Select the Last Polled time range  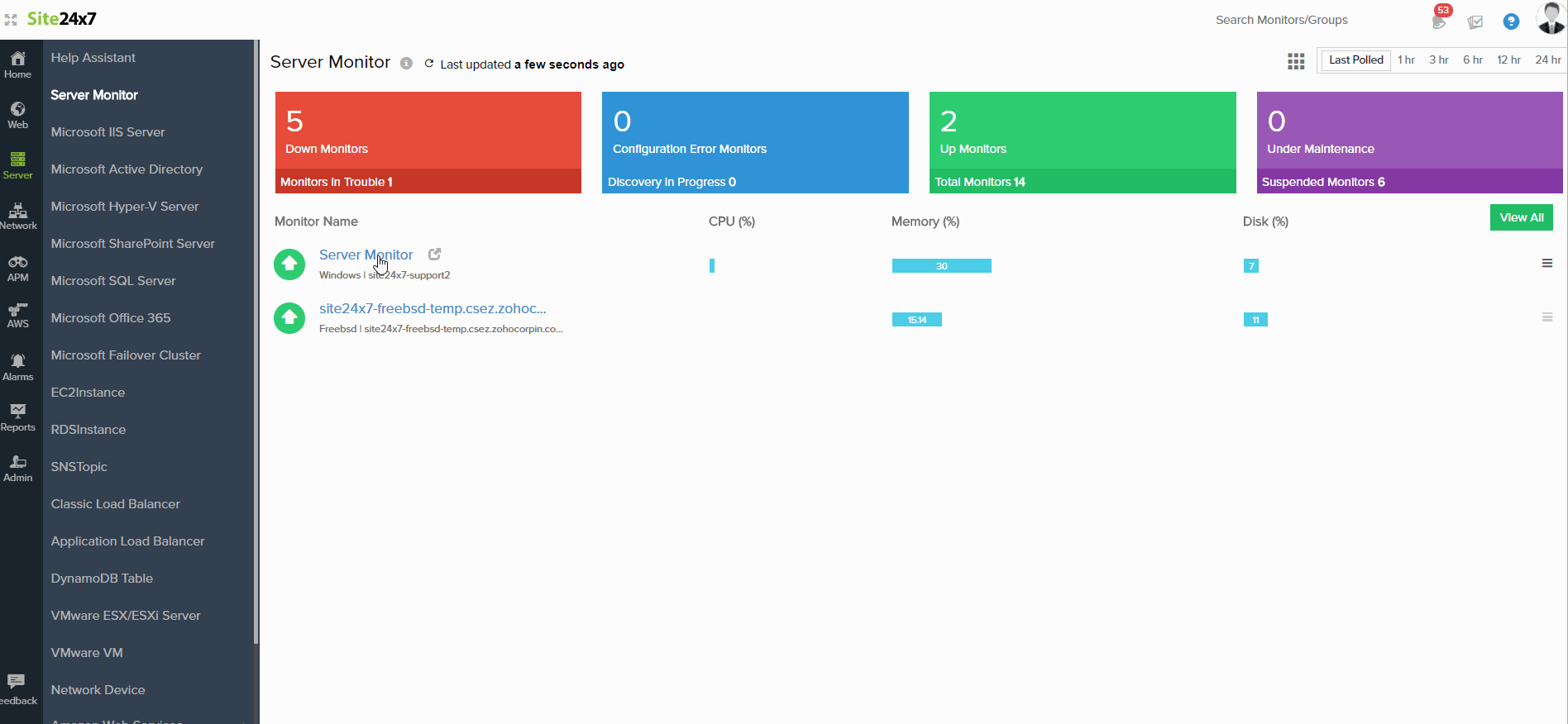point(1355,60)
